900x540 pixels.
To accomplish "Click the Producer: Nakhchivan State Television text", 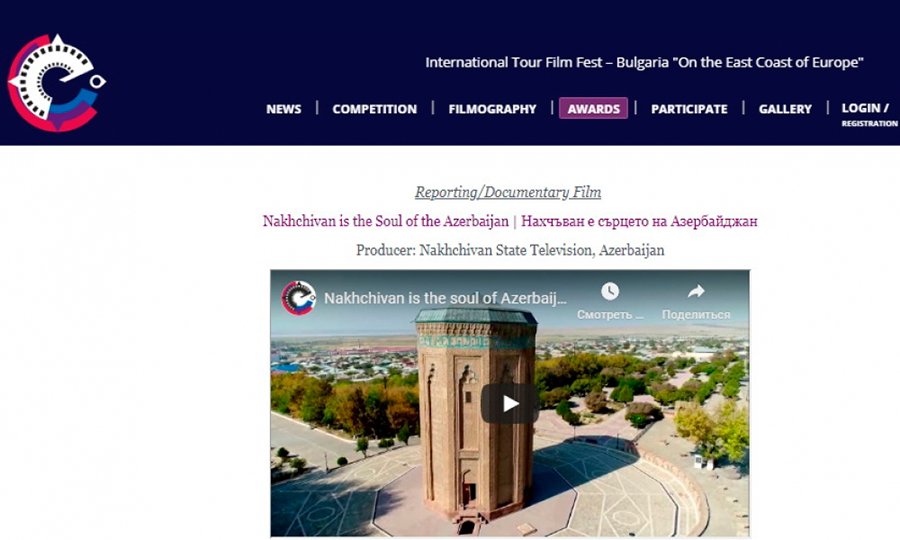I will point(510,250).
